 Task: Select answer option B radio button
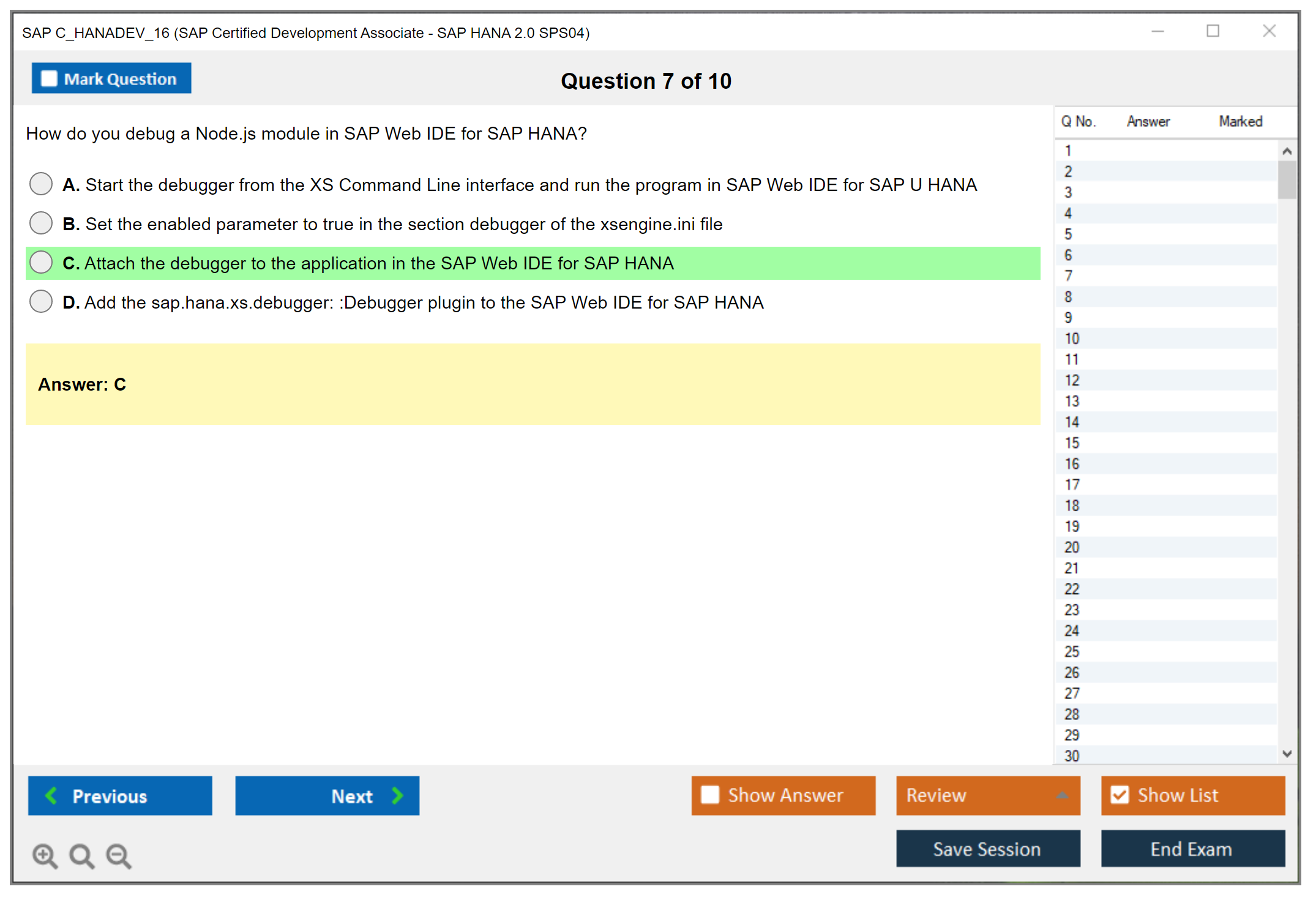coord(41,223)
